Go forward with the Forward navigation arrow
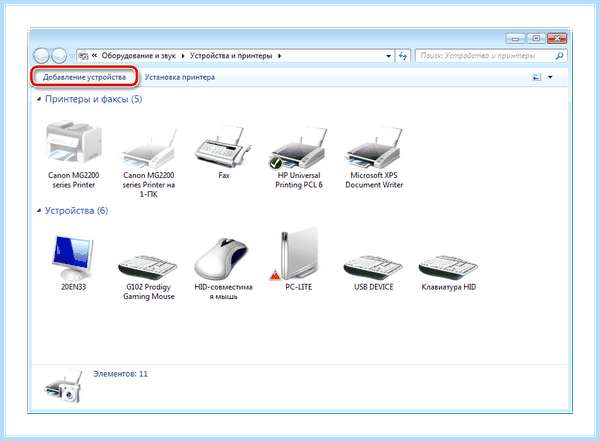 click(x=59, y=56)
